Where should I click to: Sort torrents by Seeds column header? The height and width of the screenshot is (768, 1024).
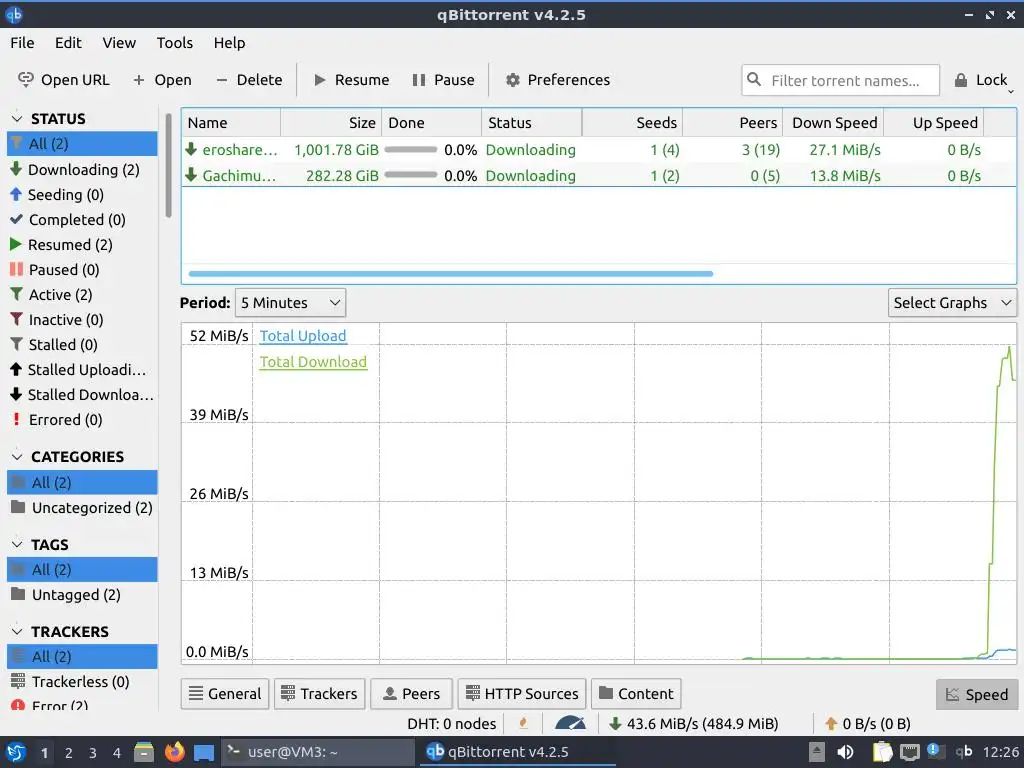[632, 123]
